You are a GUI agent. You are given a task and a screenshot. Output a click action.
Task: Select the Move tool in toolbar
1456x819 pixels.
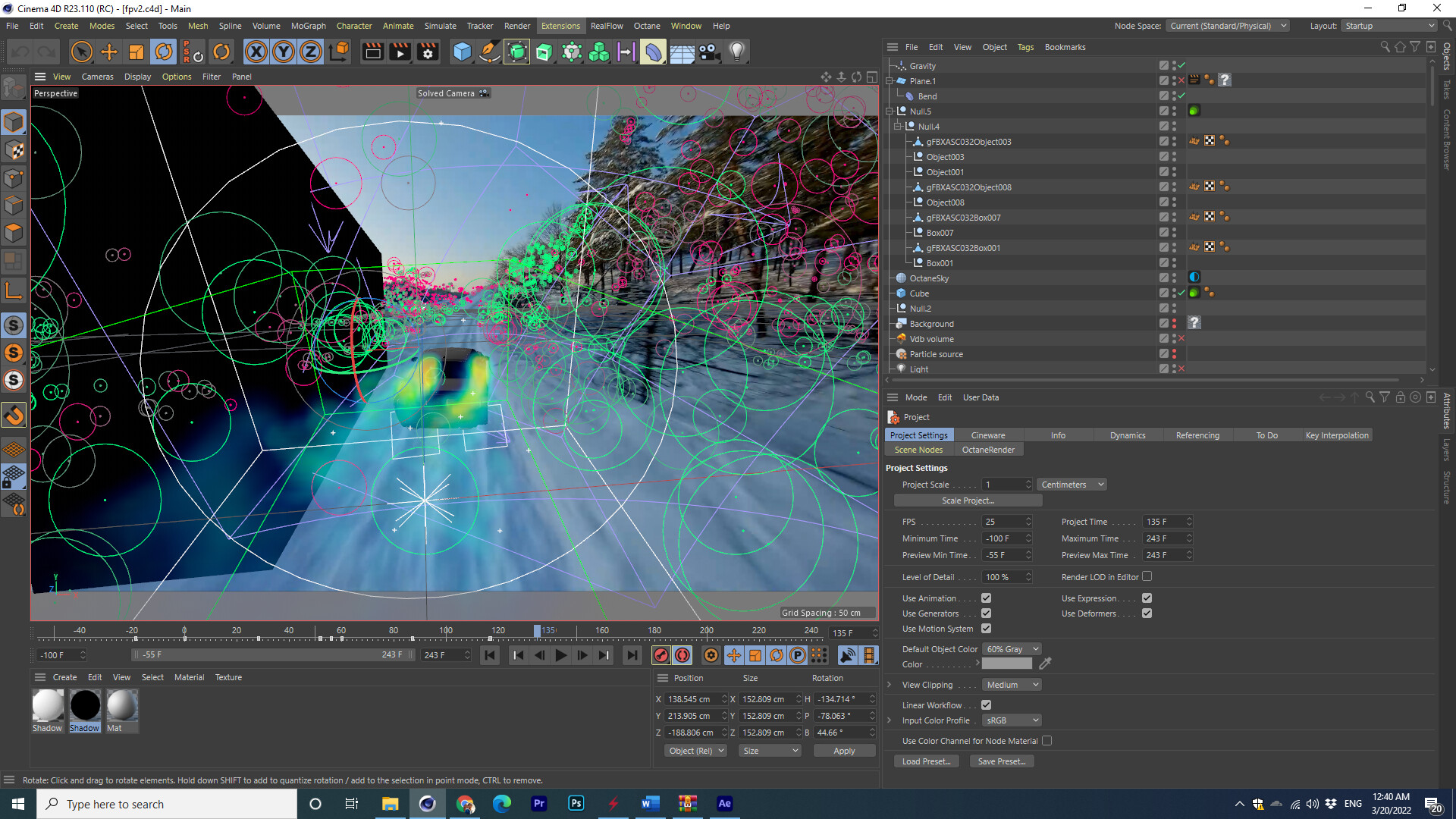point(109,52)
